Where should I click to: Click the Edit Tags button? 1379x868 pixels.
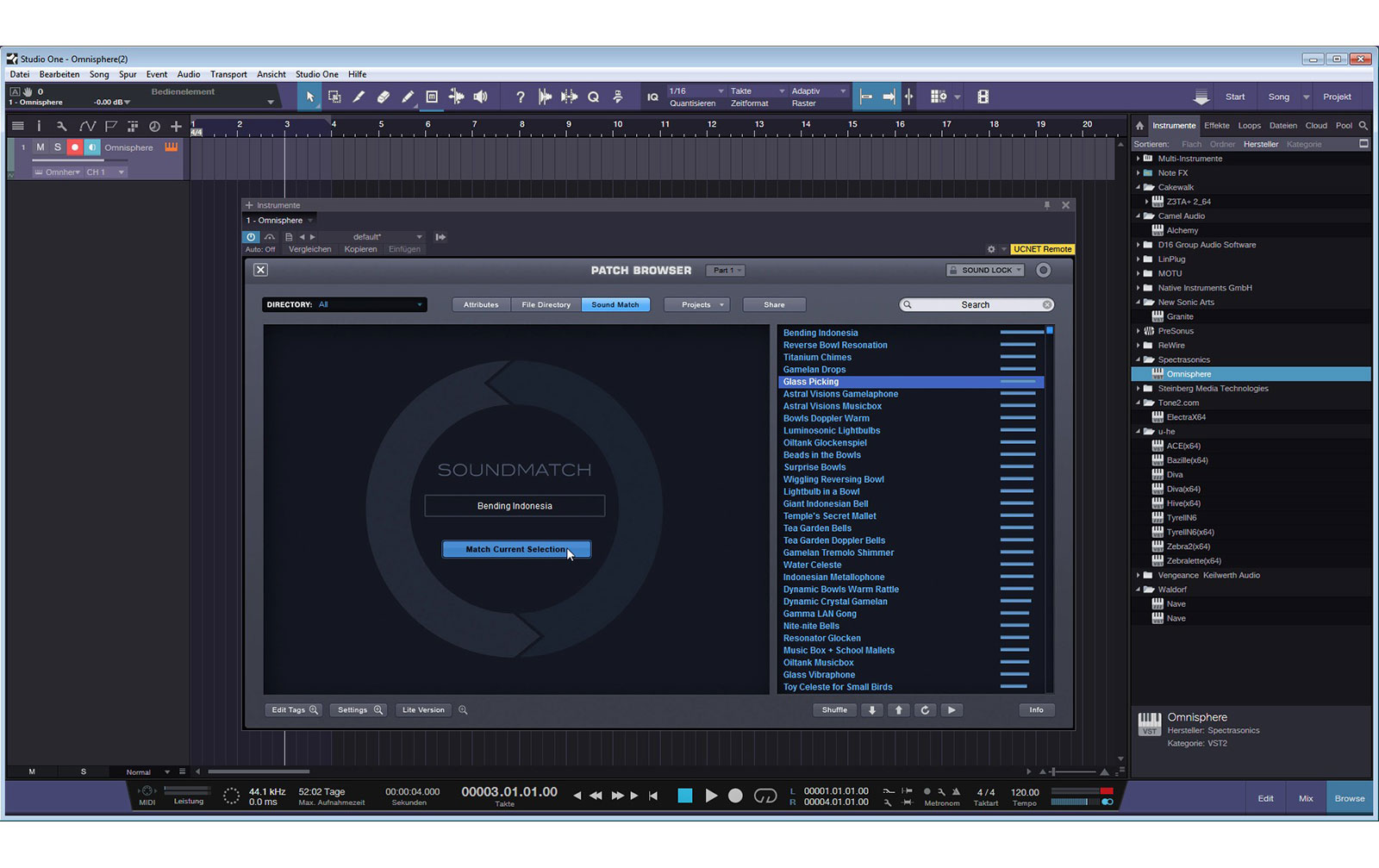(x=296, y=710)
